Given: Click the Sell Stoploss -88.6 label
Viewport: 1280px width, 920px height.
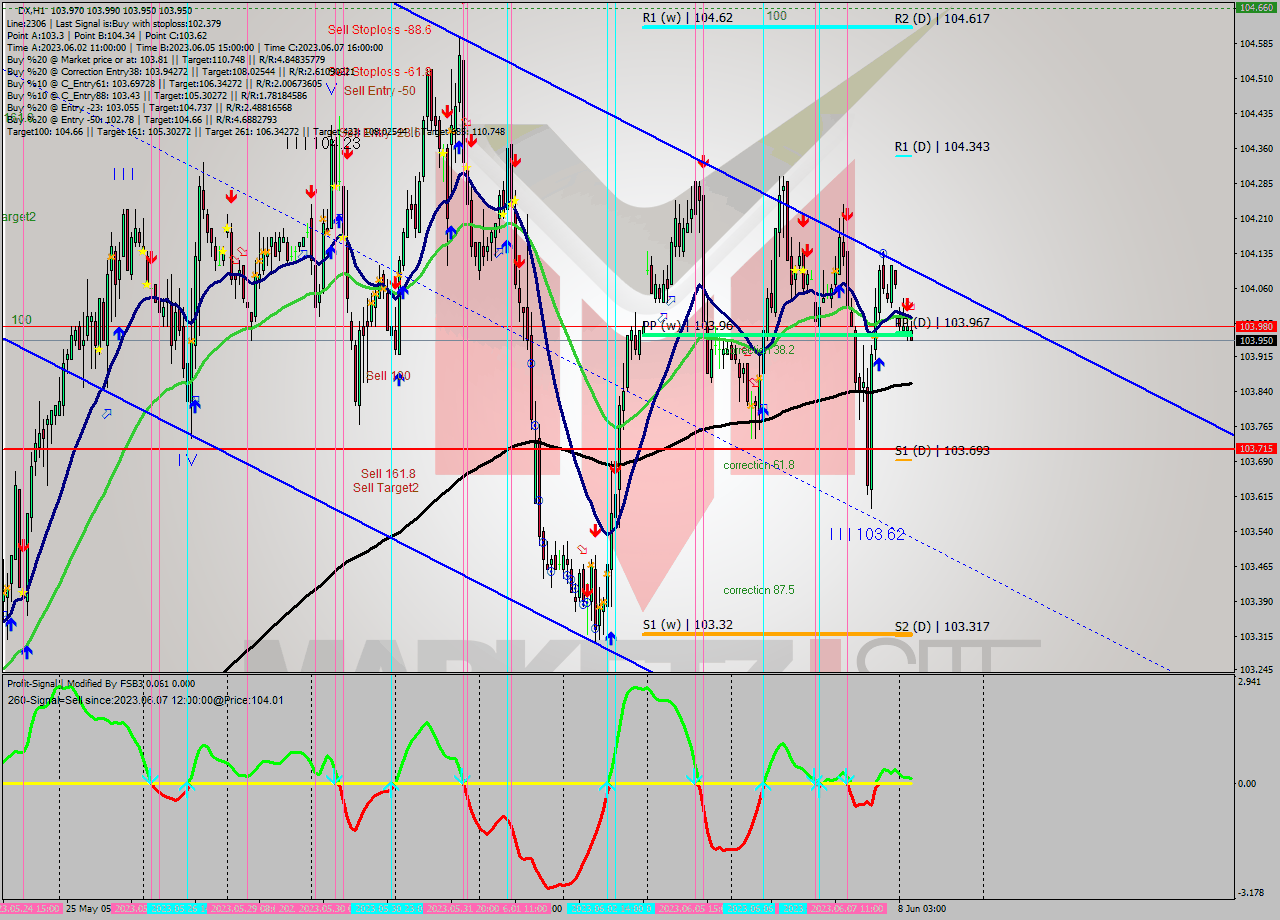Looking at the screenshot, I should 380,30.
